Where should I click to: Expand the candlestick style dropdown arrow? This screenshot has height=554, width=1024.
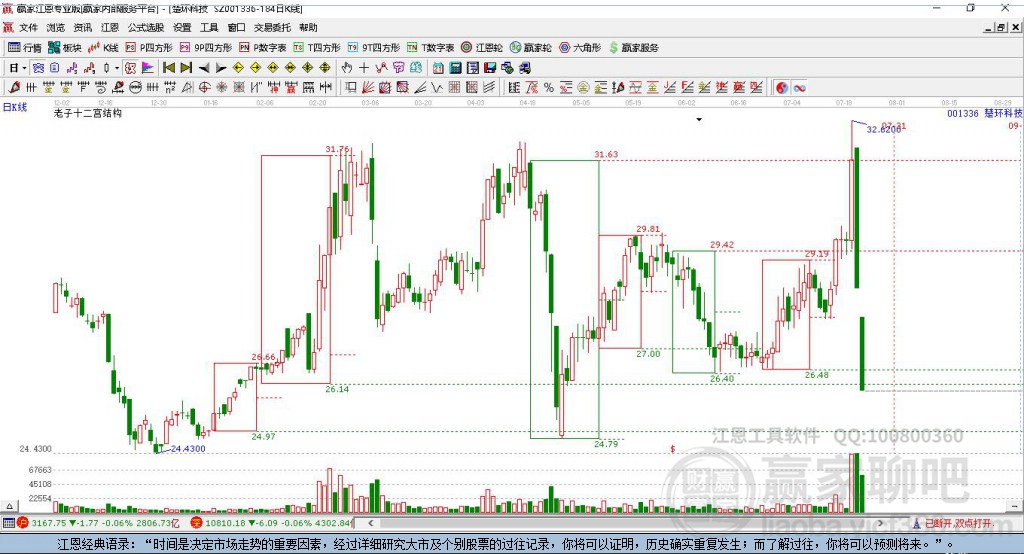click(x=117, y=67)
